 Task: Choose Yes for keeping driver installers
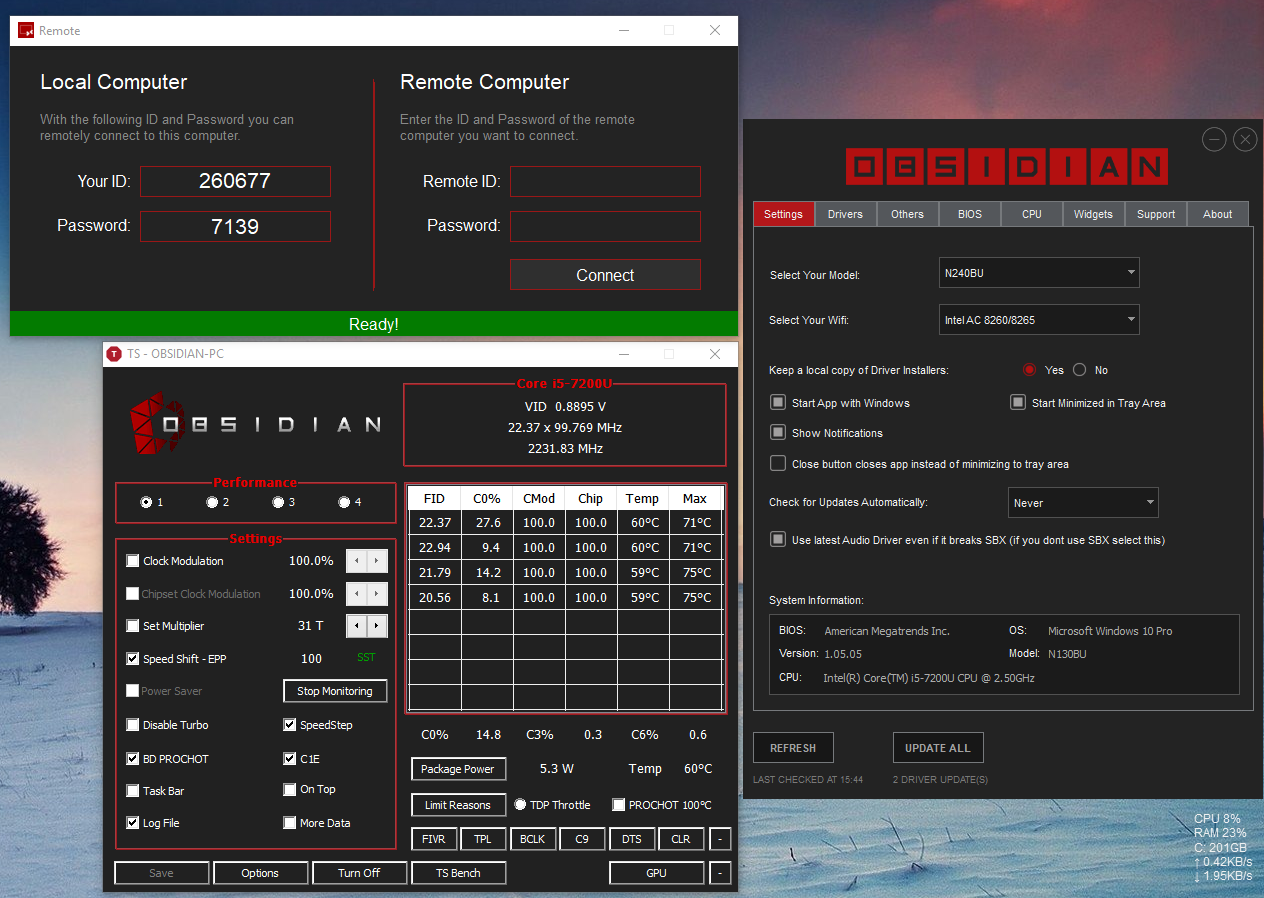pos(1030,370)
